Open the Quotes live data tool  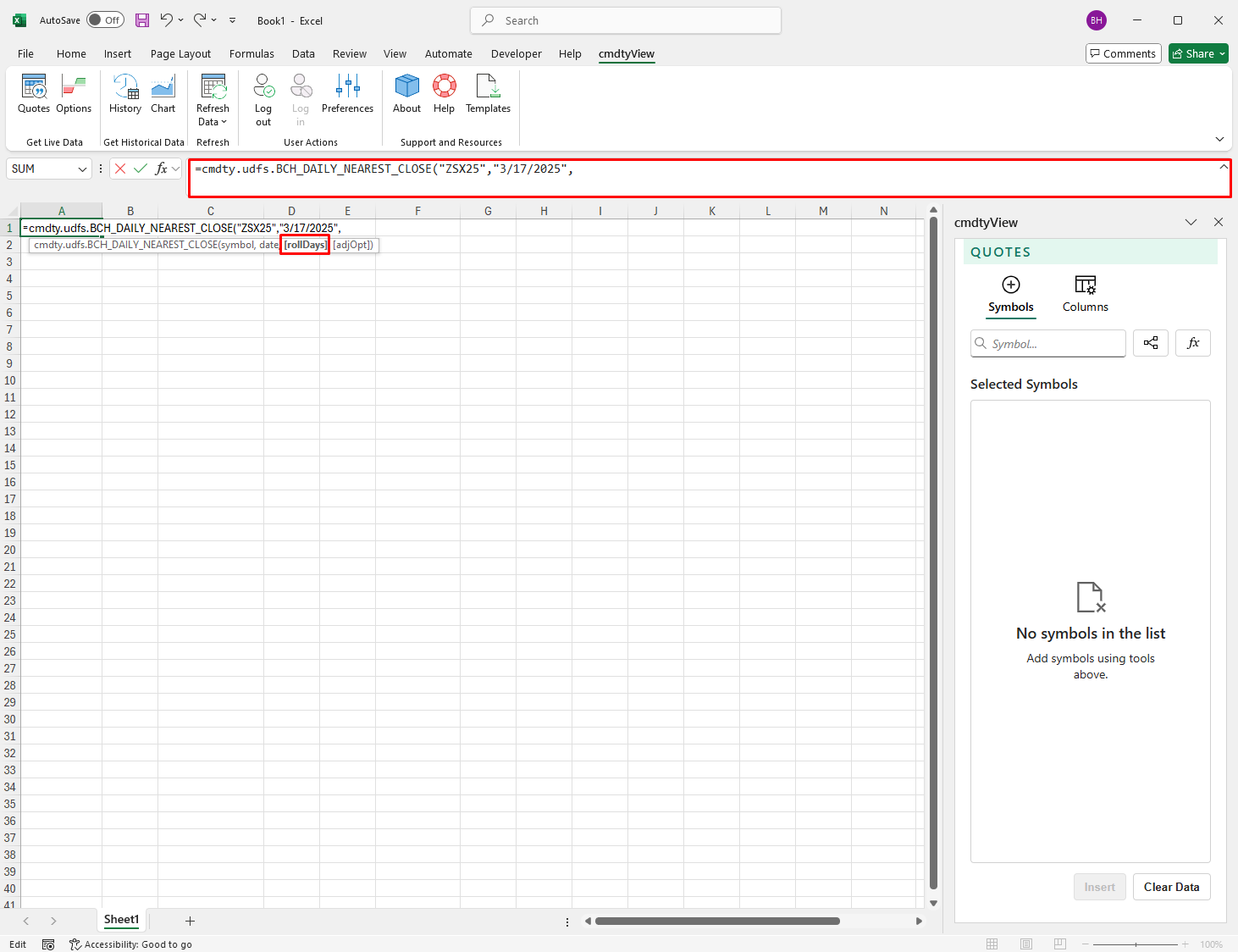[34, 94]
